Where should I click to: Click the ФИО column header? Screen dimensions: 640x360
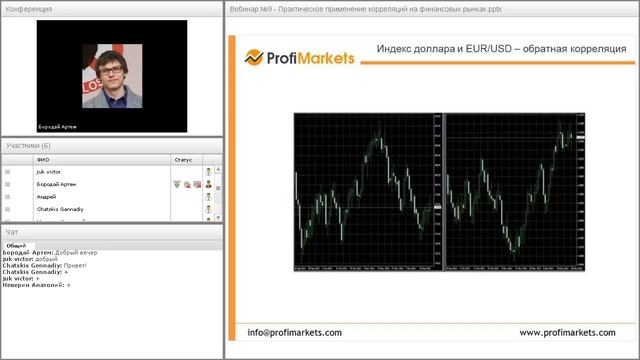pos(102,160)
